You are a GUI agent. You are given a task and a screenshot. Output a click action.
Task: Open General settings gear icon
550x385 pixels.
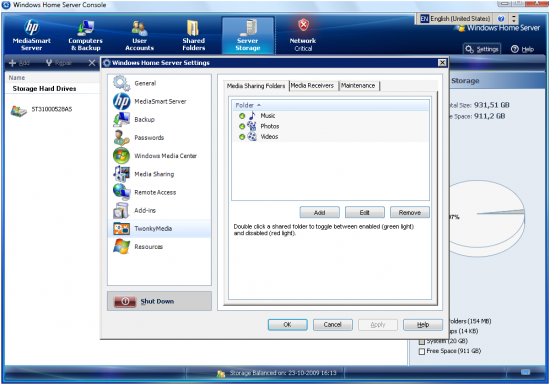[121, 83]
